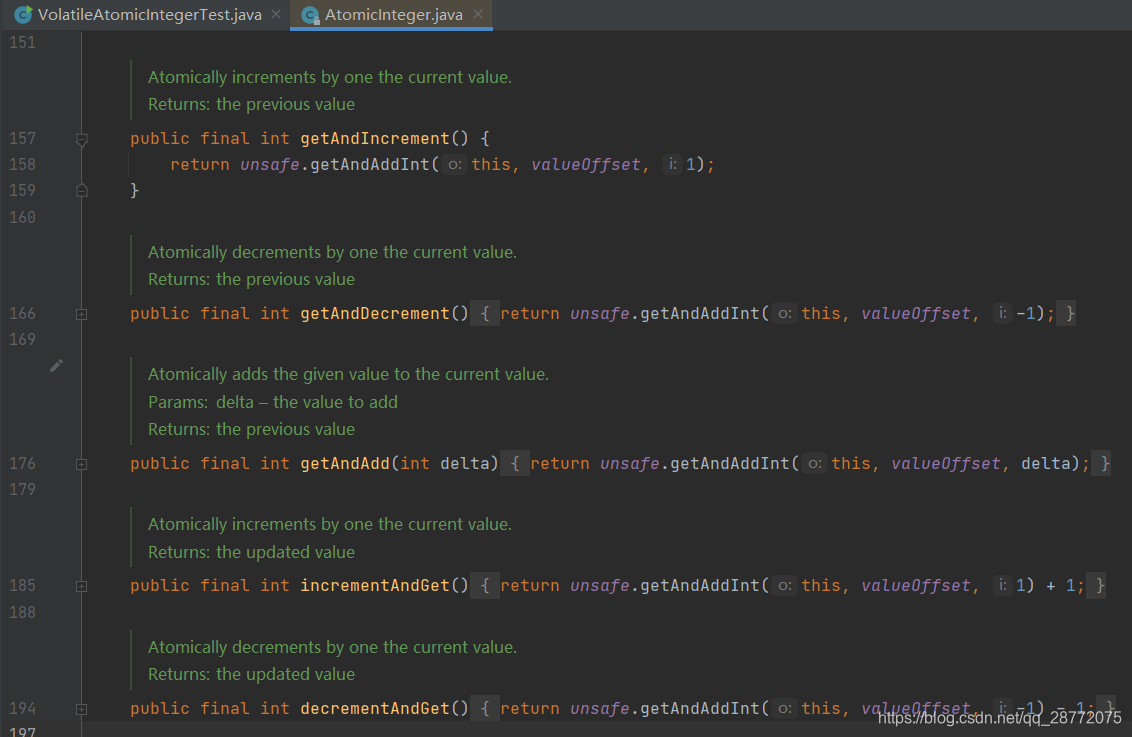Click the 'this' keyword on line 166
This screenshot has height=737, width=1132.
click(x=821, y=313)
